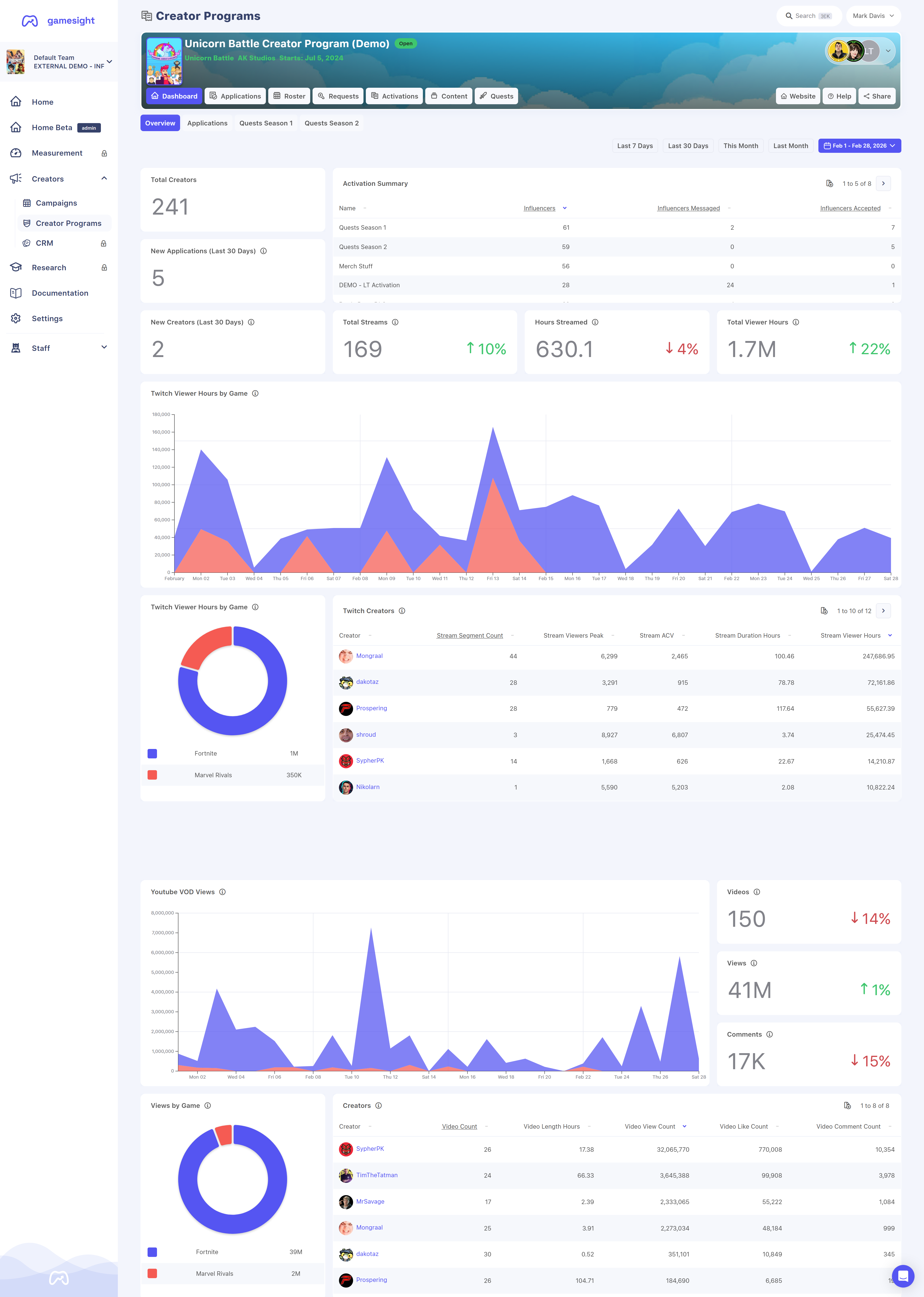Sort creators by Video View Count
This screenshot has height=1297, width=924.
[650, 1126]
